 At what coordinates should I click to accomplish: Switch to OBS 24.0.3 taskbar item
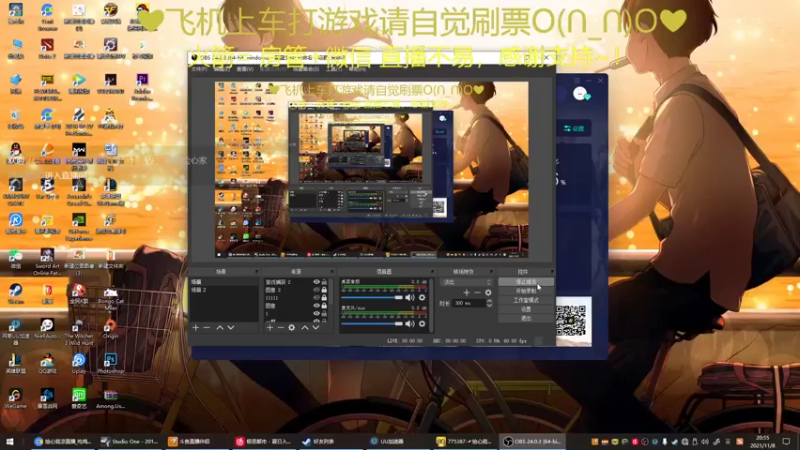(x=533, y=441)
